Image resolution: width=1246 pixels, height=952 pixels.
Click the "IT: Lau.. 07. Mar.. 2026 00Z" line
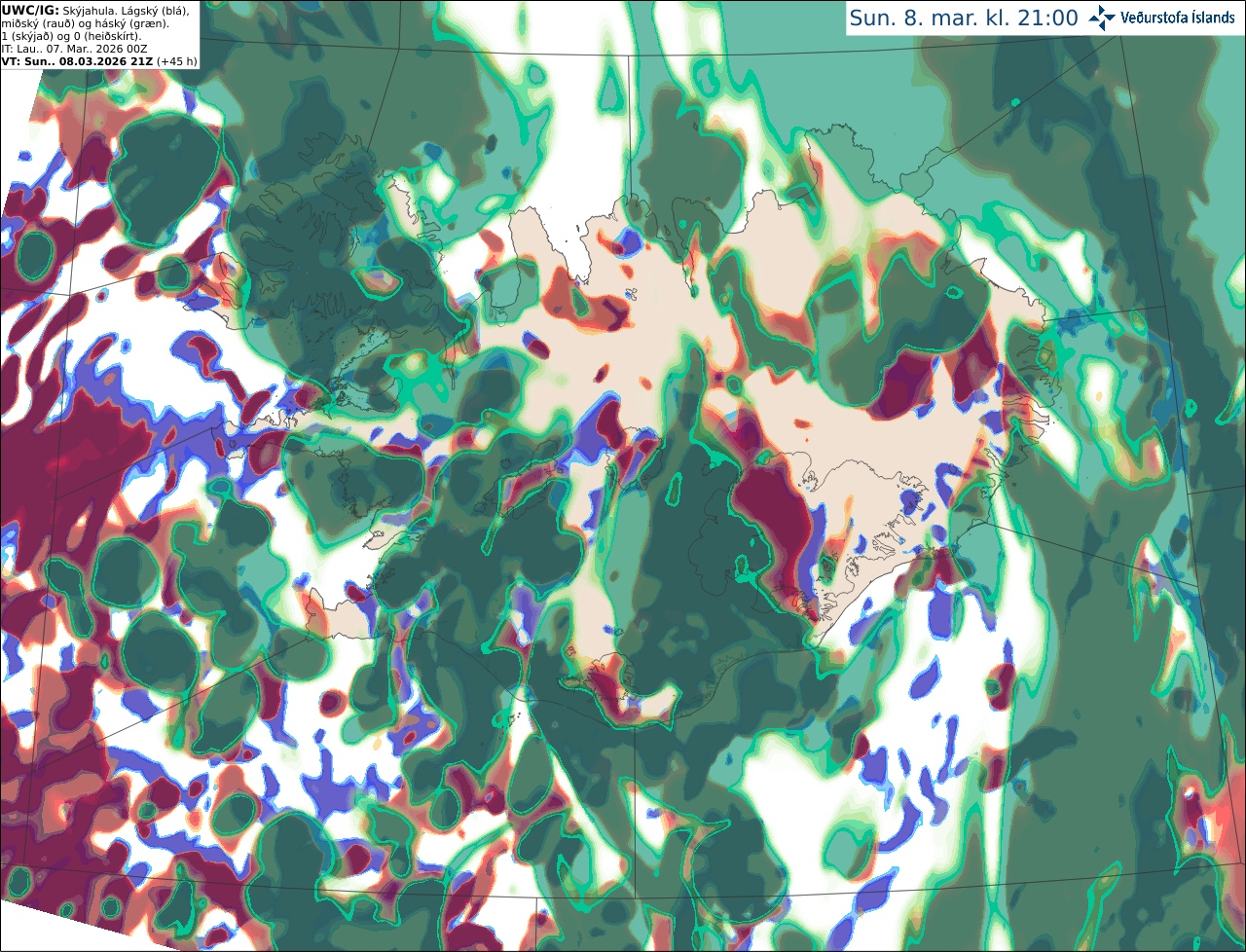pos(74,49)
